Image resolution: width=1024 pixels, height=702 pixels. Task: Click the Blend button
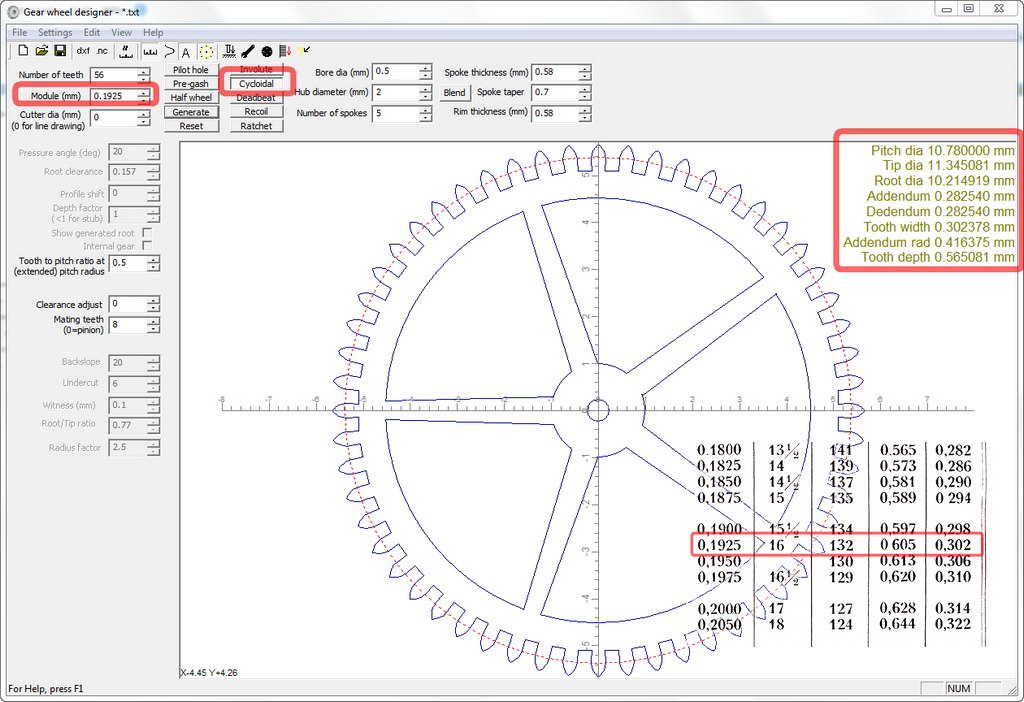coord(454,93)
